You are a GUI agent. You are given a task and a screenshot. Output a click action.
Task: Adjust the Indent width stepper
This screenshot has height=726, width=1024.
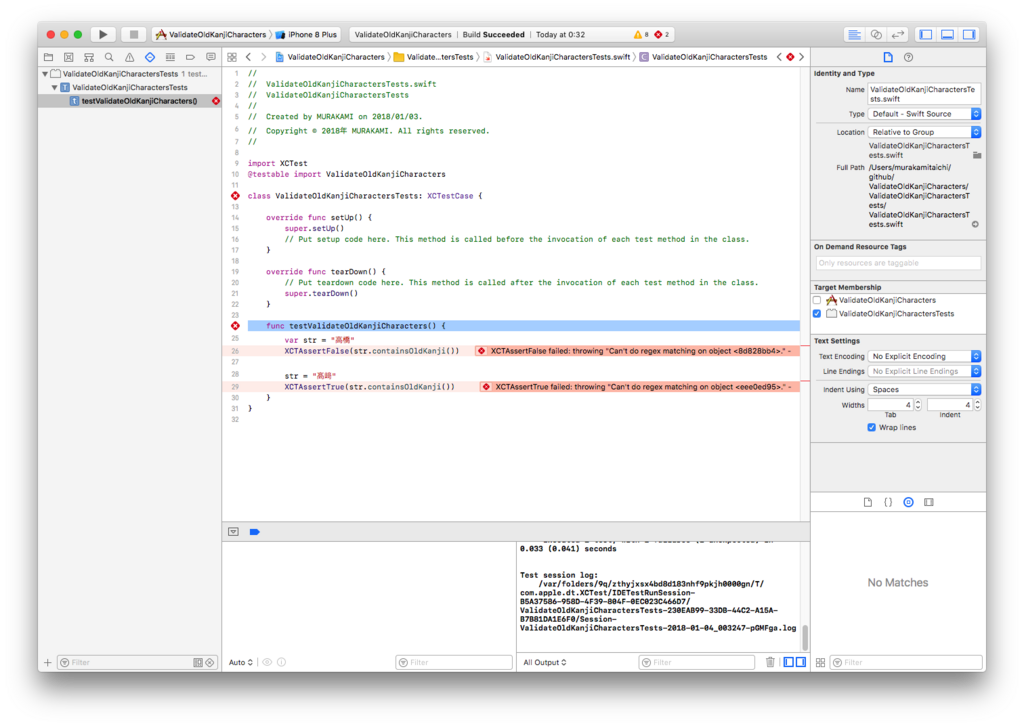pos(978,405)
